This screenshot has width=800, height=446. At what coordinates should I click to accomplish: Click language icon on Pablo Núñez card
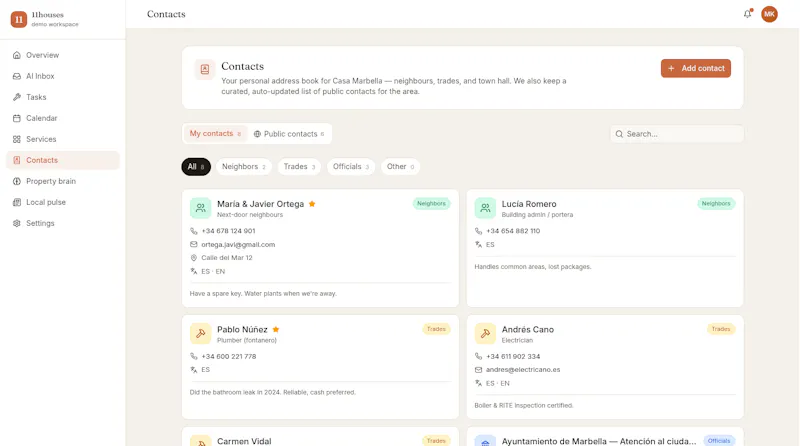click(194, 370)
